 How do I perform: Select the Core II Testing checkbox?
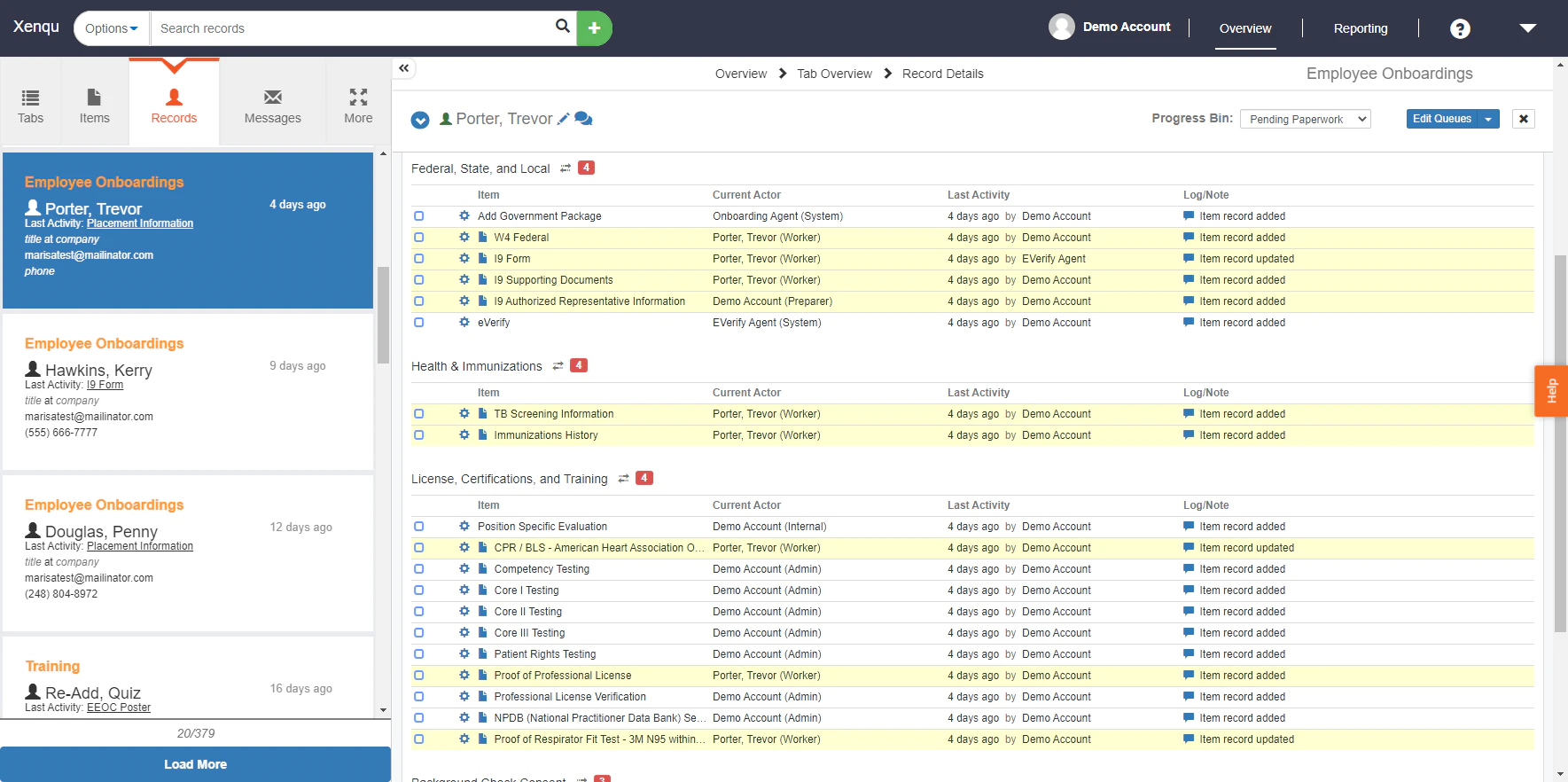pyautogui.click(x=419, y=612)
